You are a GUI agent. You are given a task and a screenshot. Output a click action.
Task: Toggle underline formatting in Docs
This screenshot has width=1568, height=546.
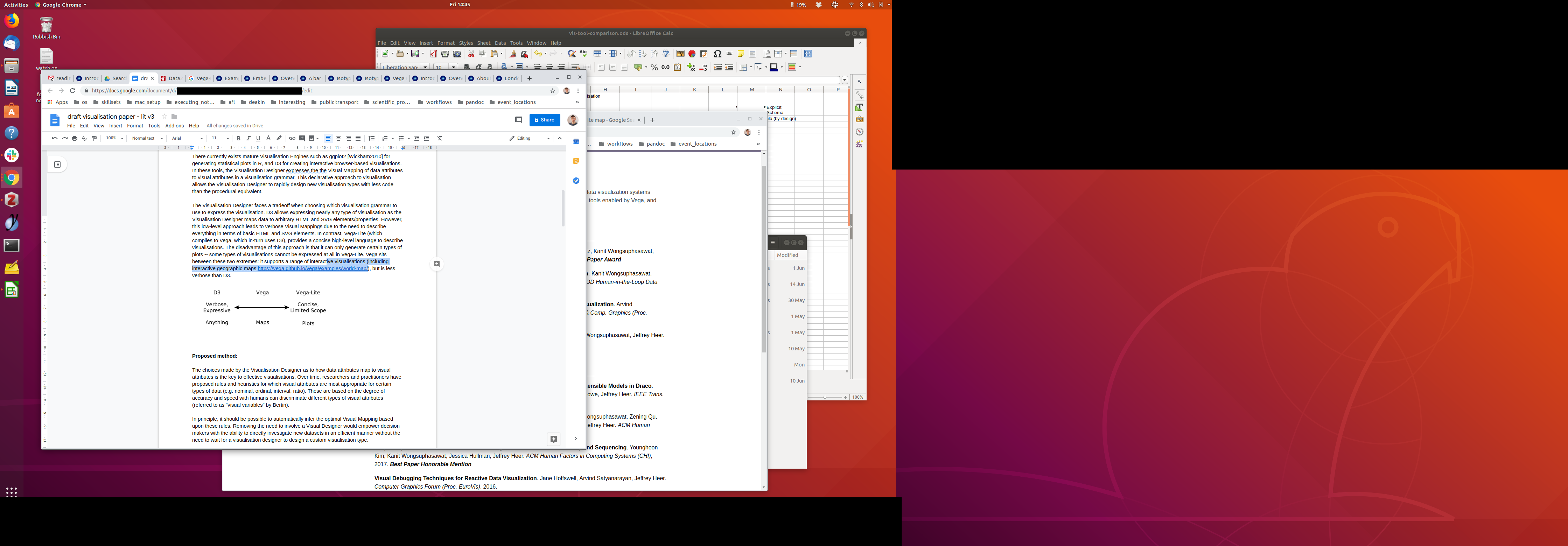click(258, 138)
